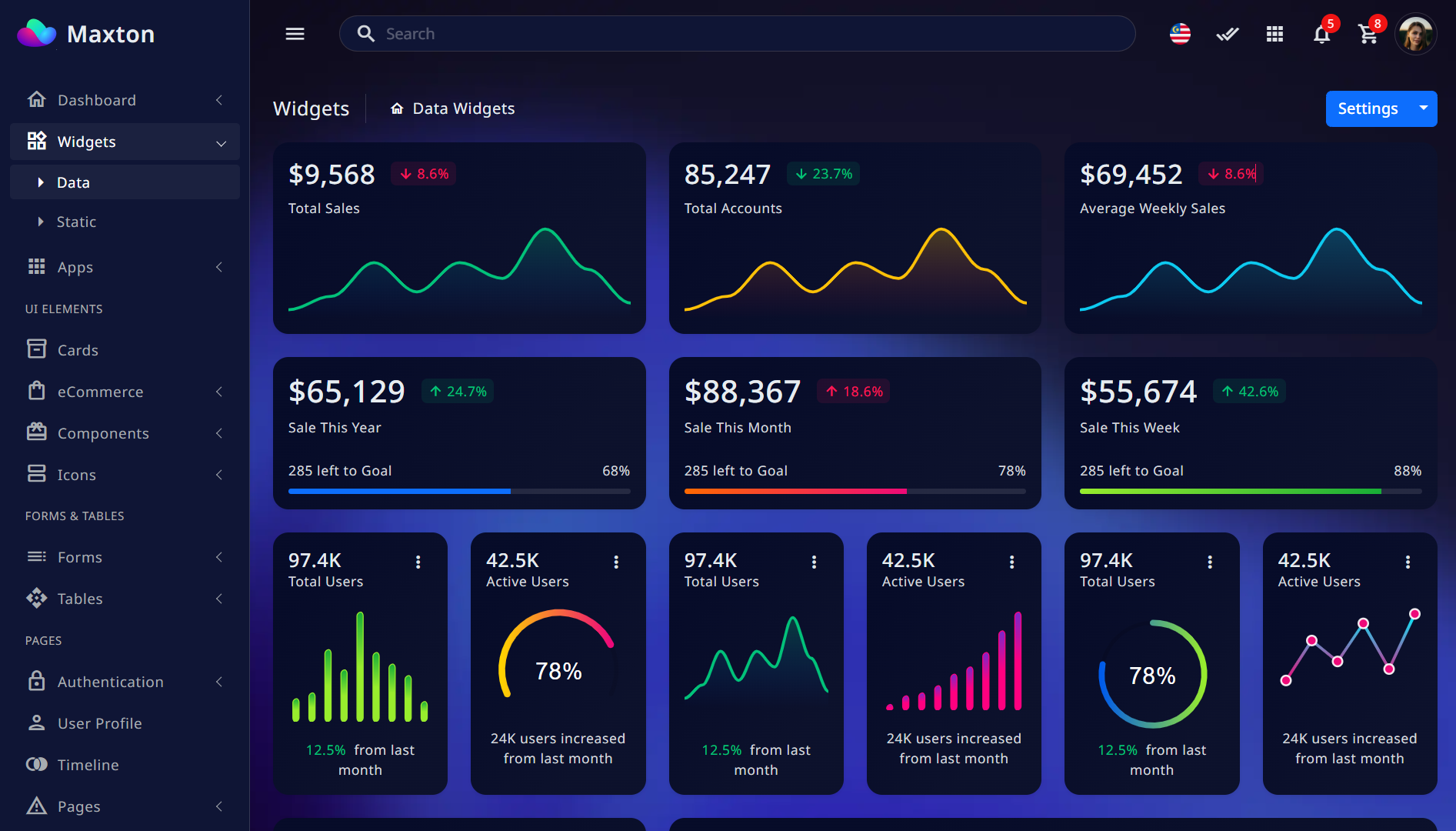Select the User Profile sidebar icon
The width and height of the screenshot is (1456, 831).
[37, 723]
